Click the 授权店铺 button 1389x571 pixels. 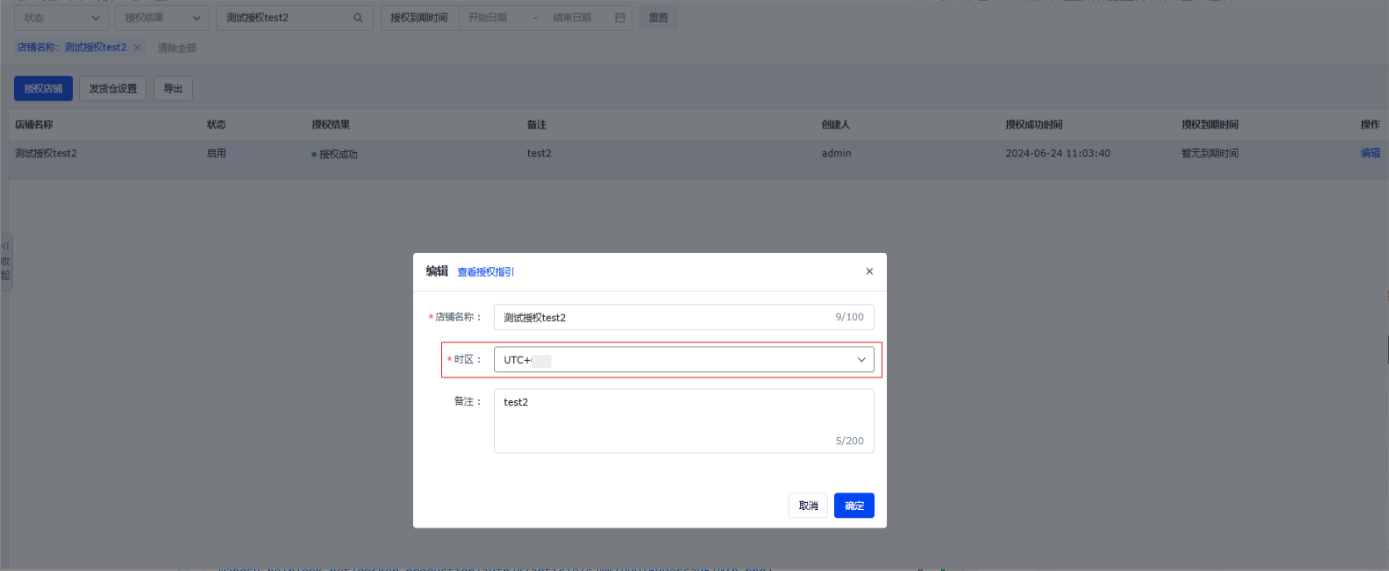[x=43, y=88]
